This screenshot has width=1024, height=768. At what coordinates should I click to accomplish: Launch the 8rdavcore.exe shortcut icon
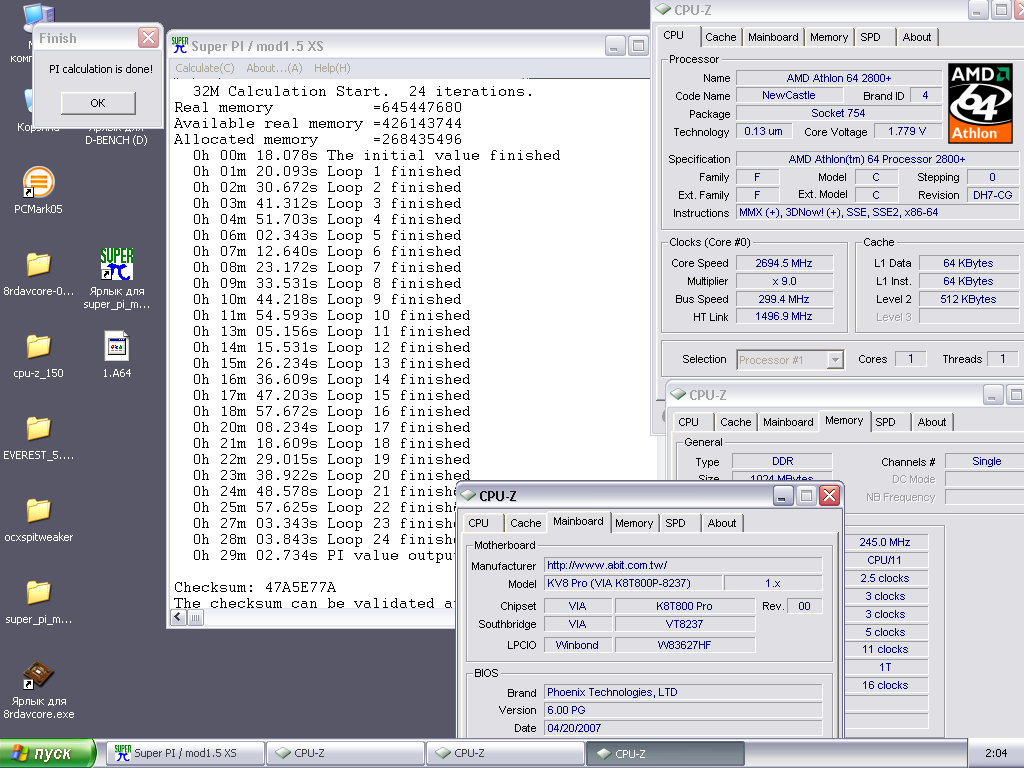point(39,675)
